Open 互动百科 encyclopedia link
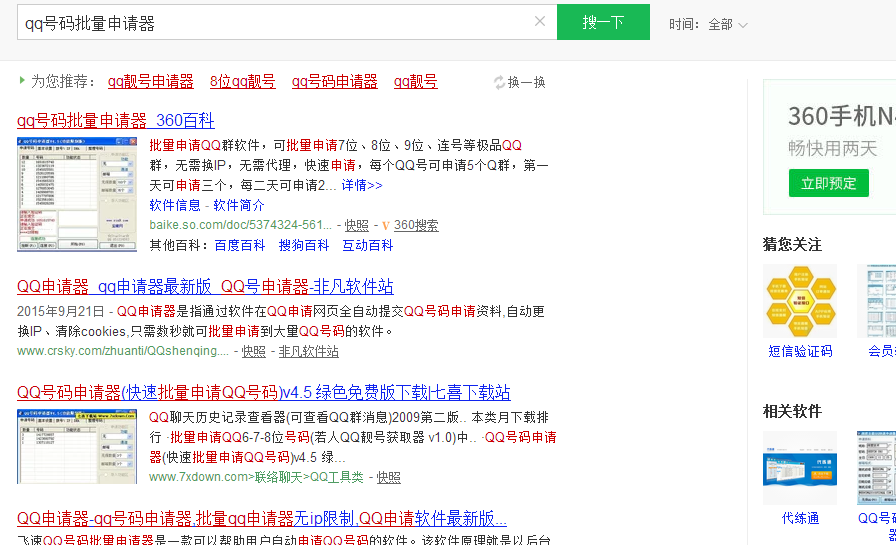This screenshot has height=545, width=896. coord(367,245)
